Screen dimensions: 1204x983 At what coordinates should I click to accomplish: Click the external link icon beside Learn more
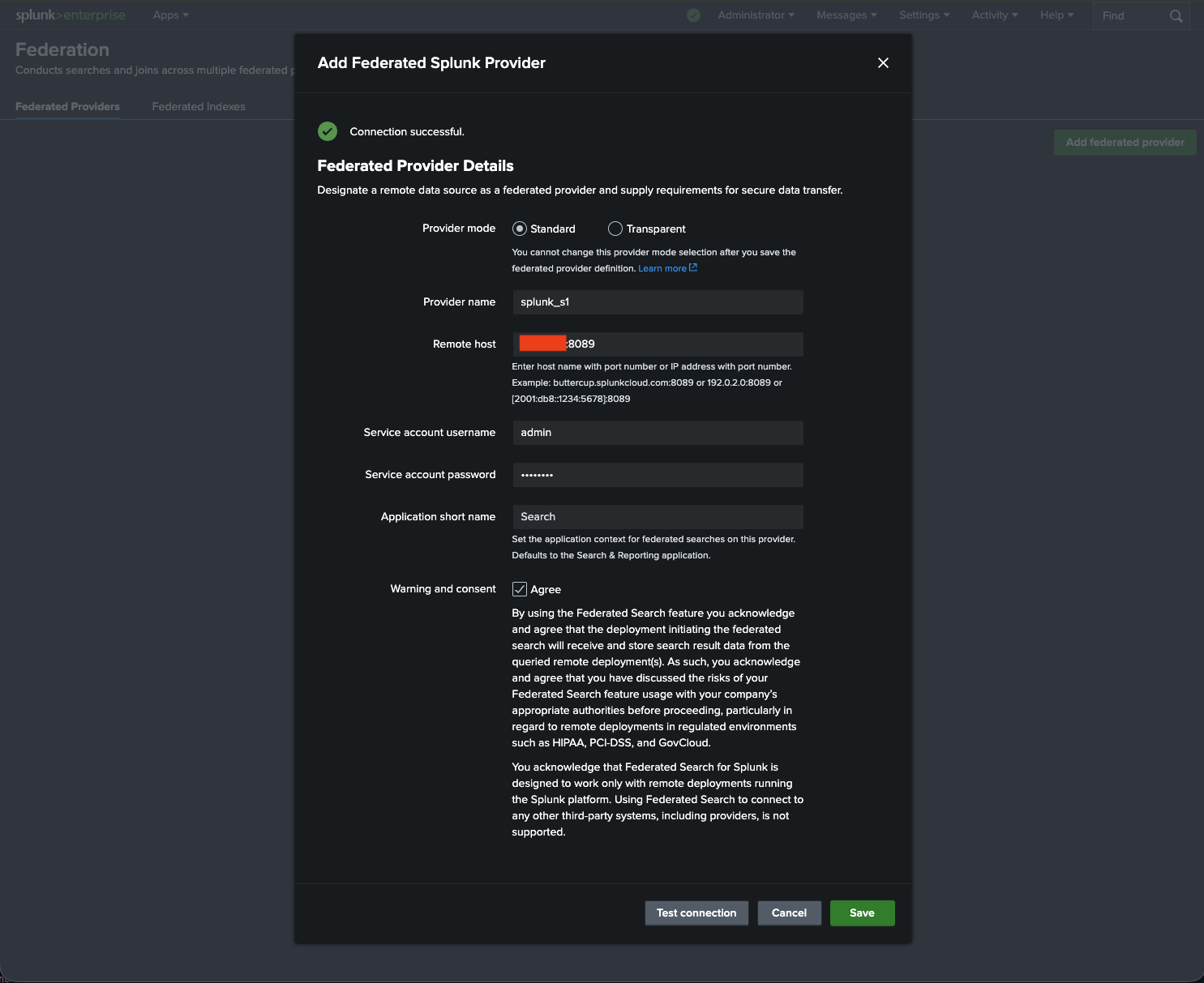click(693, 267)
